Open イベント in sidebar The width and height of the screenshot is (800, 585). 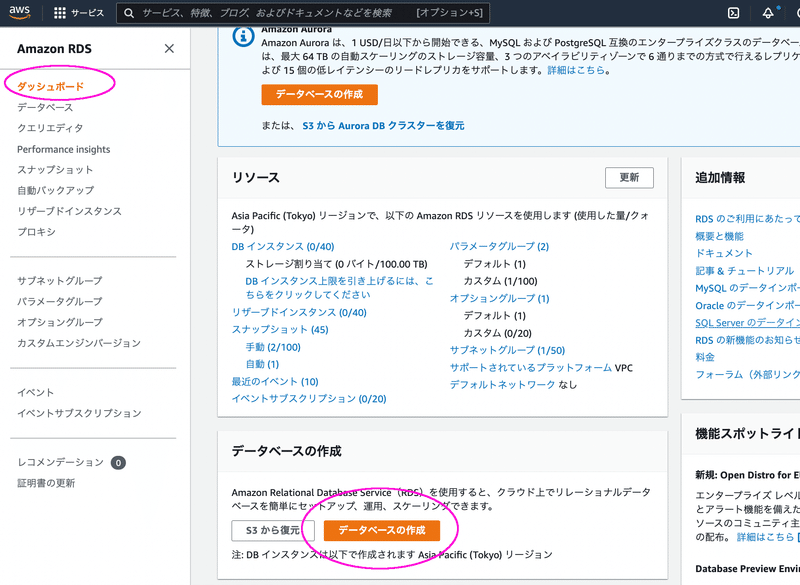(x=35, y=392)
